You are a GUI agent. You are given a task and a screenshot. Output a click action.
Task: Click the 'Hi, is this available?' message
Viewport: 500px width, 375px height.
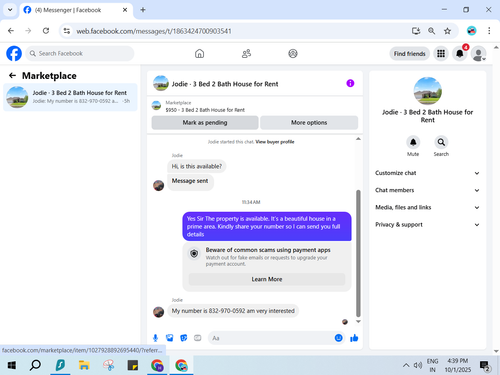click(x=197, y=166)
